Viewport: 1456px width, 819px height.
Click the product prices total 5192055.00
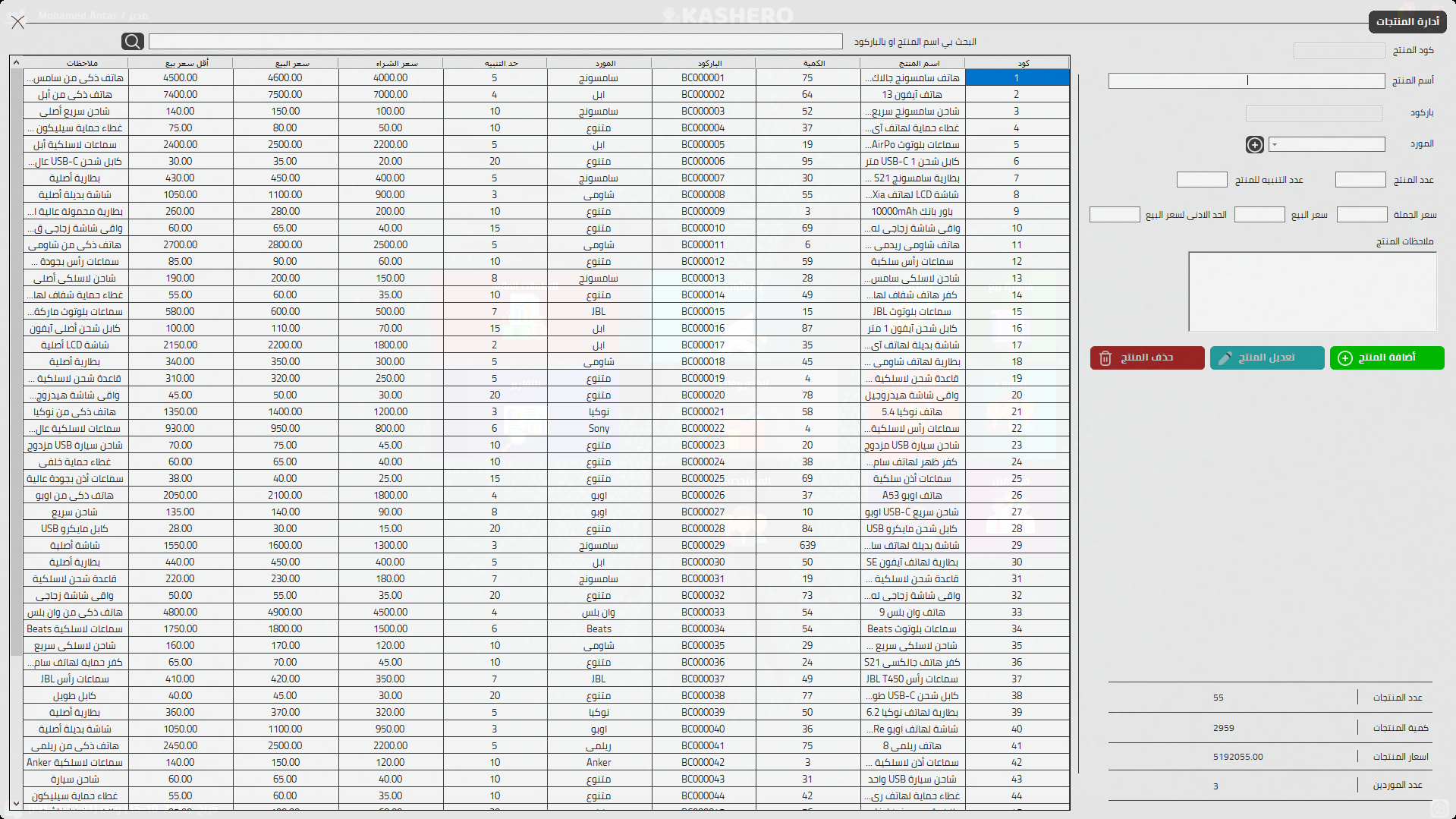1238,757
